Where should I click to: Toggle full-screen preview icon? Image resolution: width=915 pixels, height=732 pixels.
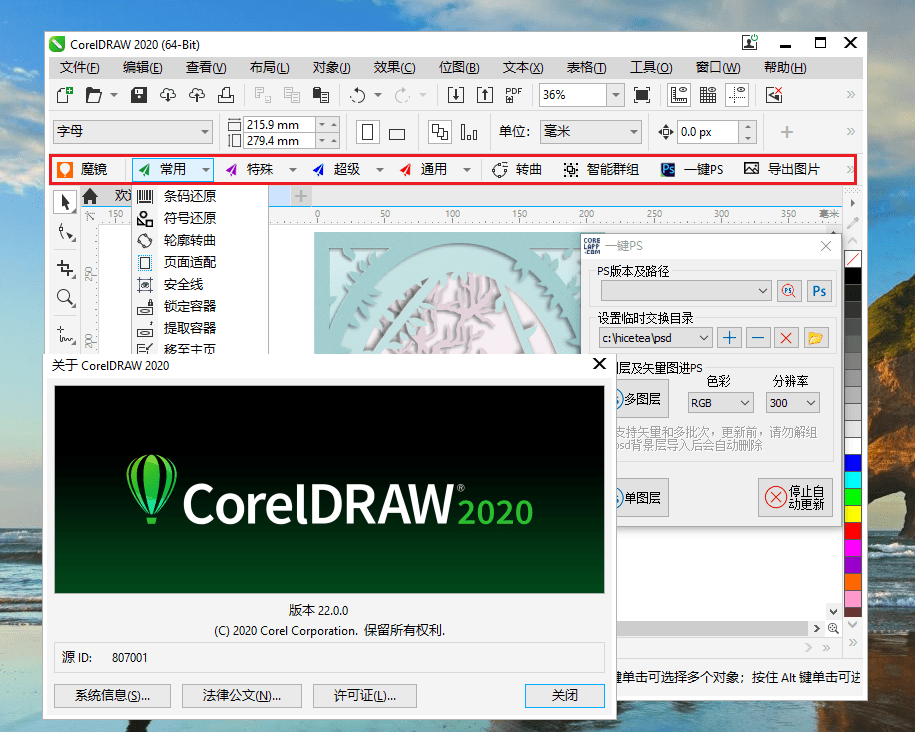(642, 95)
